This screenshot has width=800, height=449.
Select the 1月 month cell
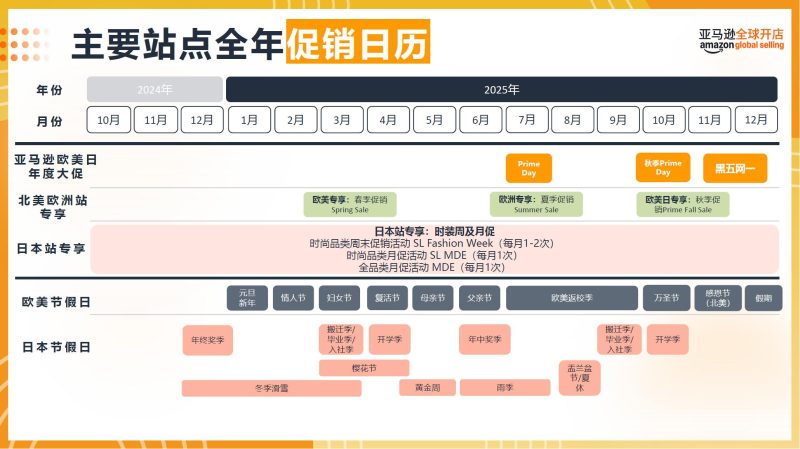[249, 120]
